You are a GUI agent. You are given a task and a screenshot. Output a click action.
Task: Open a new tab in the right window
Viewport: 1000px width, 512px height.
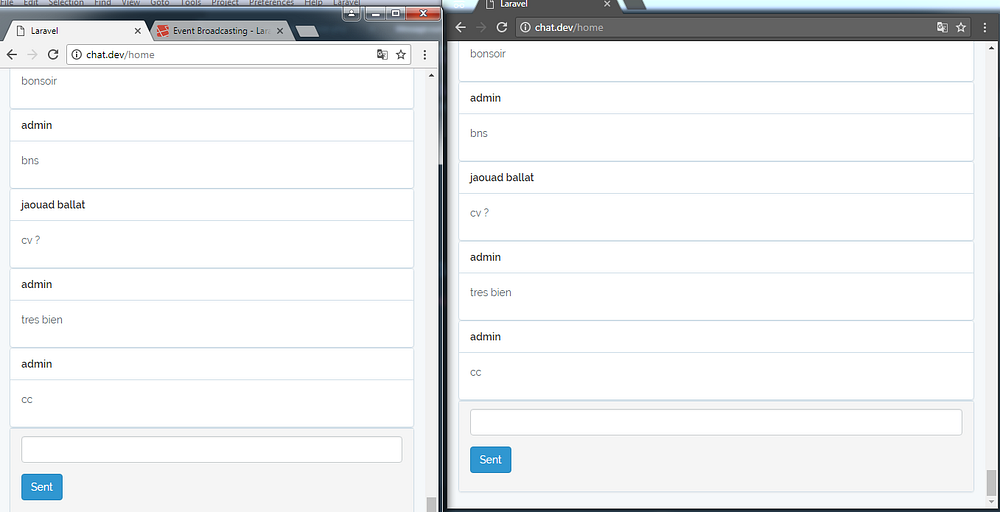click(633, 4)
